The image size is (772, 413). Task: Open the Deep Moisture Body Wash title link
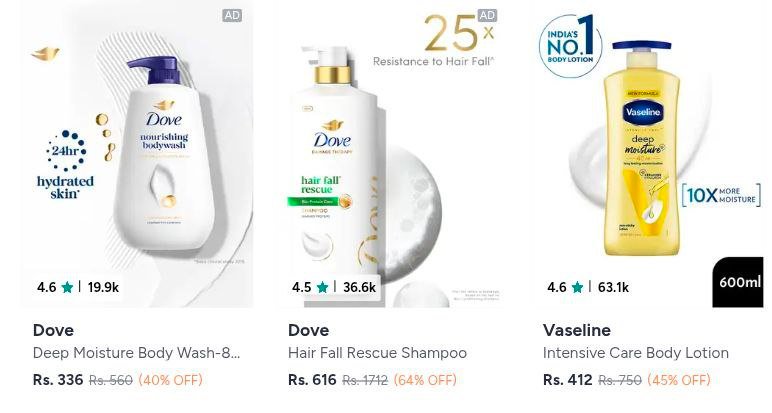(136, 353)
